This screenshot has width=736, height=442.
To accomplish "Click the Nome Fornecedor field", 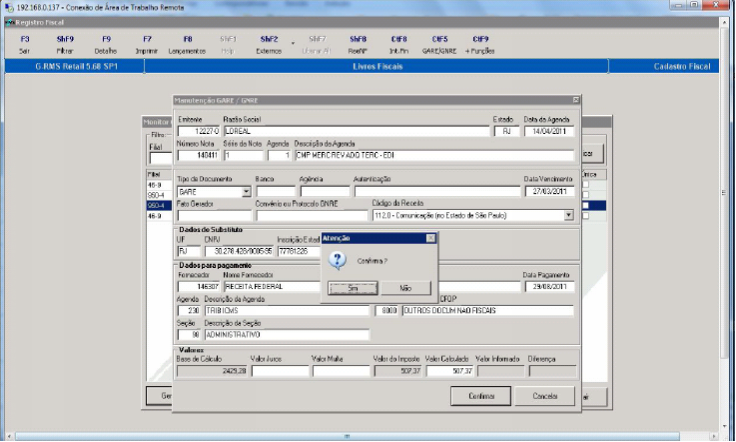I will tap(272, 287).
